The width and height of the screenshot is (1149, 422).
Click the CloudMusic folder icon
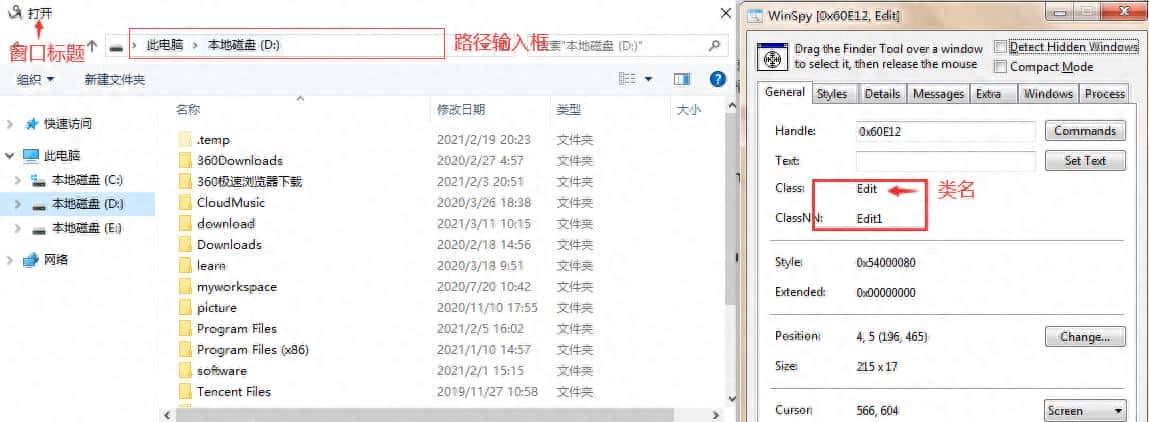click(185, 203)
